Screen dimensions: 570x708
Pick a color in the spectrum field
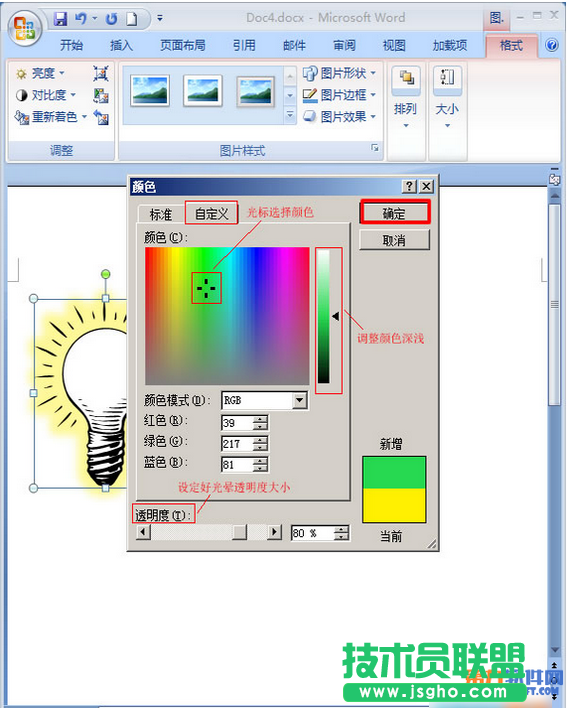227,316
